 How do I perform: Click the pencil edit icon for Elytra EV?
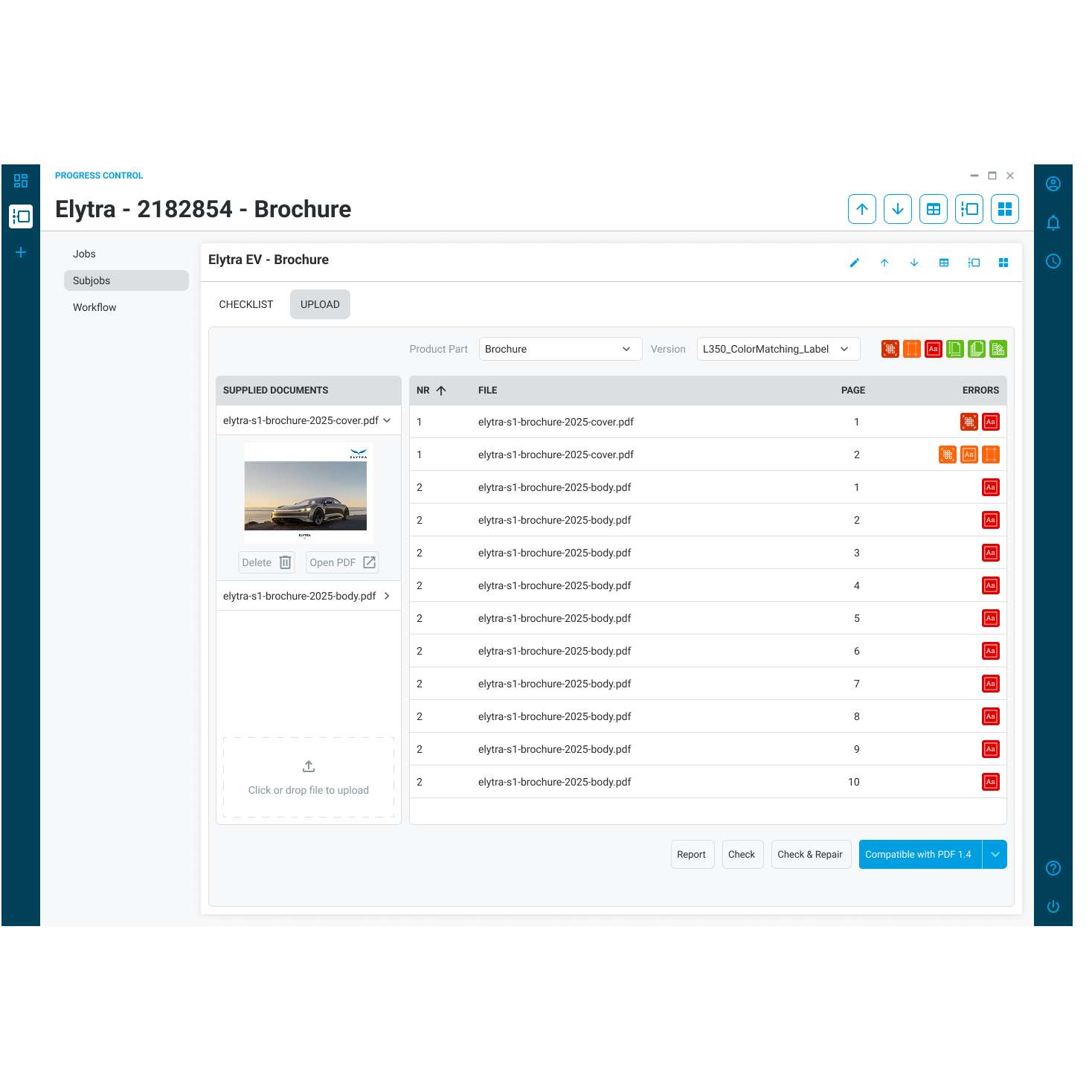855,263
